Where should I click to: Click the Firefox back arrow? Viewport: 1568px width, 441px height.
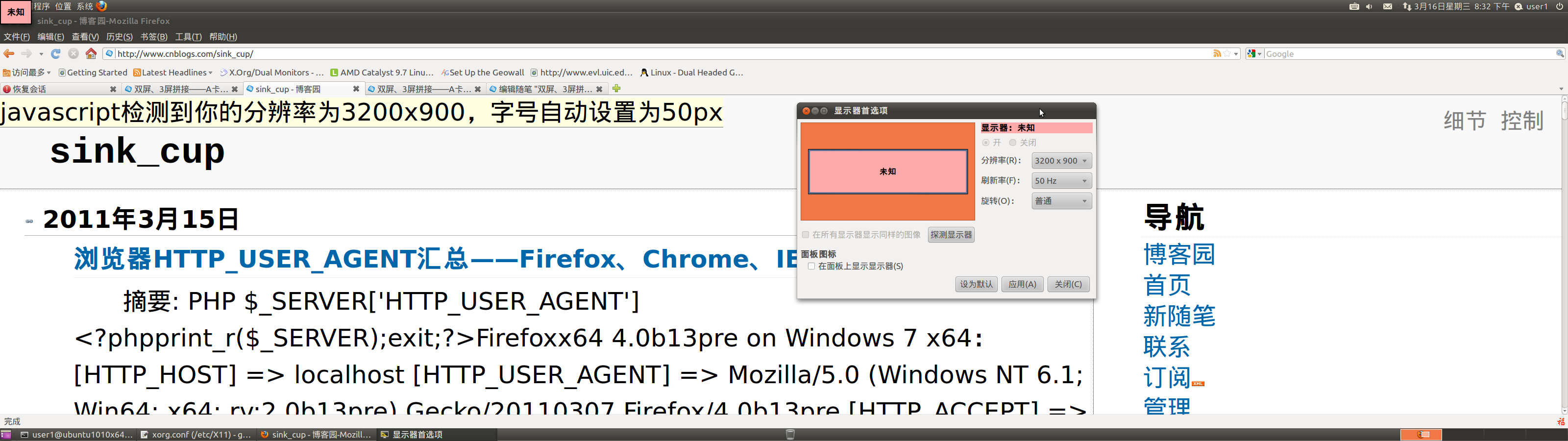[x=9, y=53]
